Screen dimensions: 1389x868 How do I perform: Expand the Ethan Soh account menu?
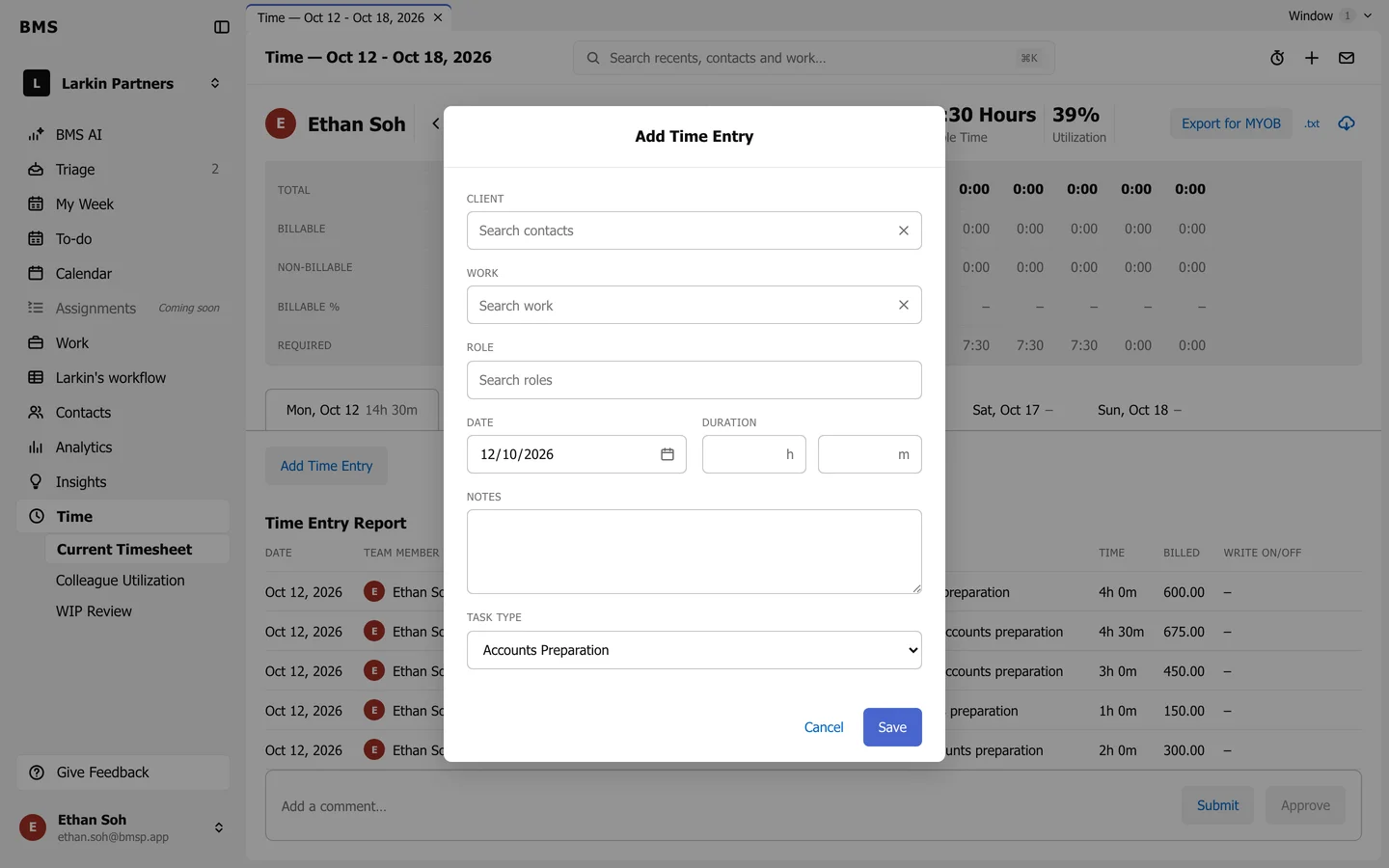pos(123,827)
